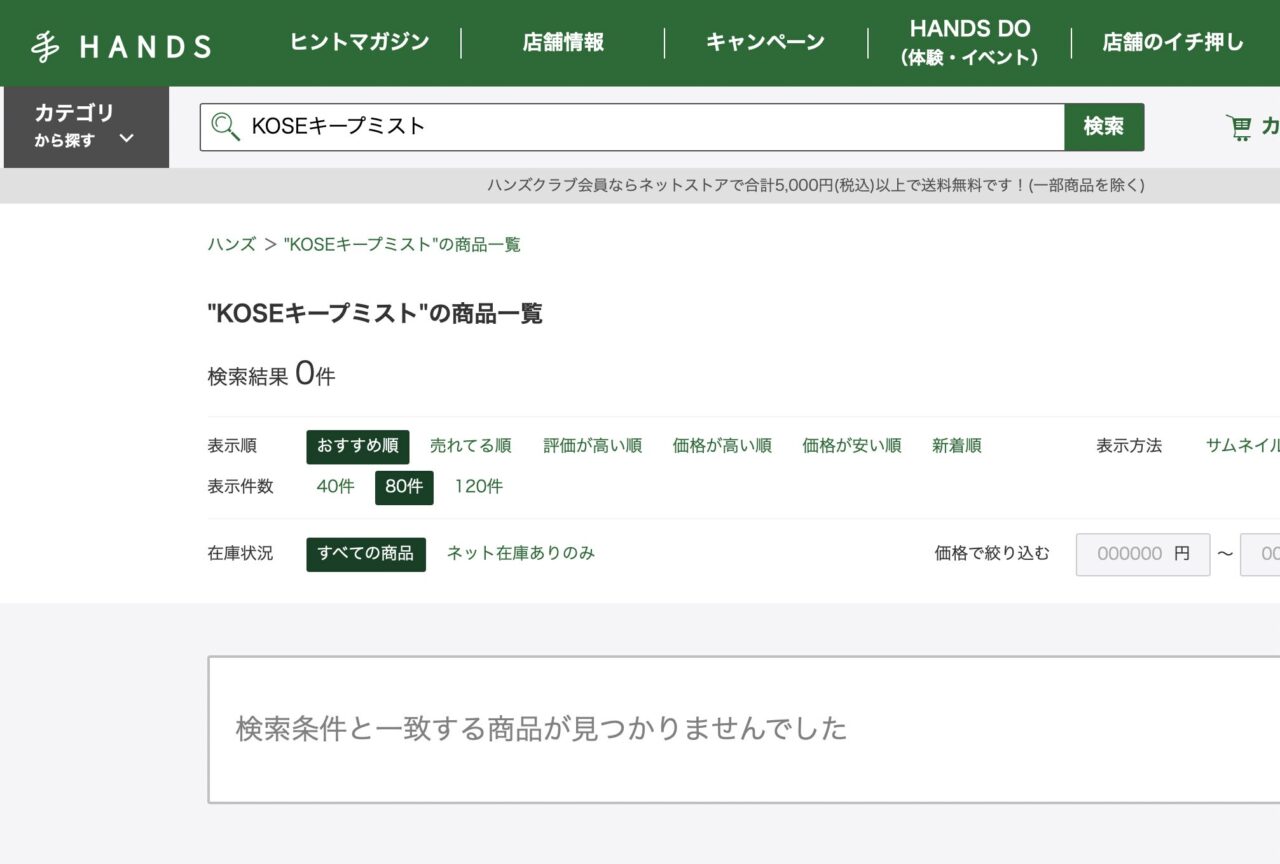Click the "KOSEキープミスト"の商品一覧 page heading
This screenshot has width=1280, height=864.
375,314
